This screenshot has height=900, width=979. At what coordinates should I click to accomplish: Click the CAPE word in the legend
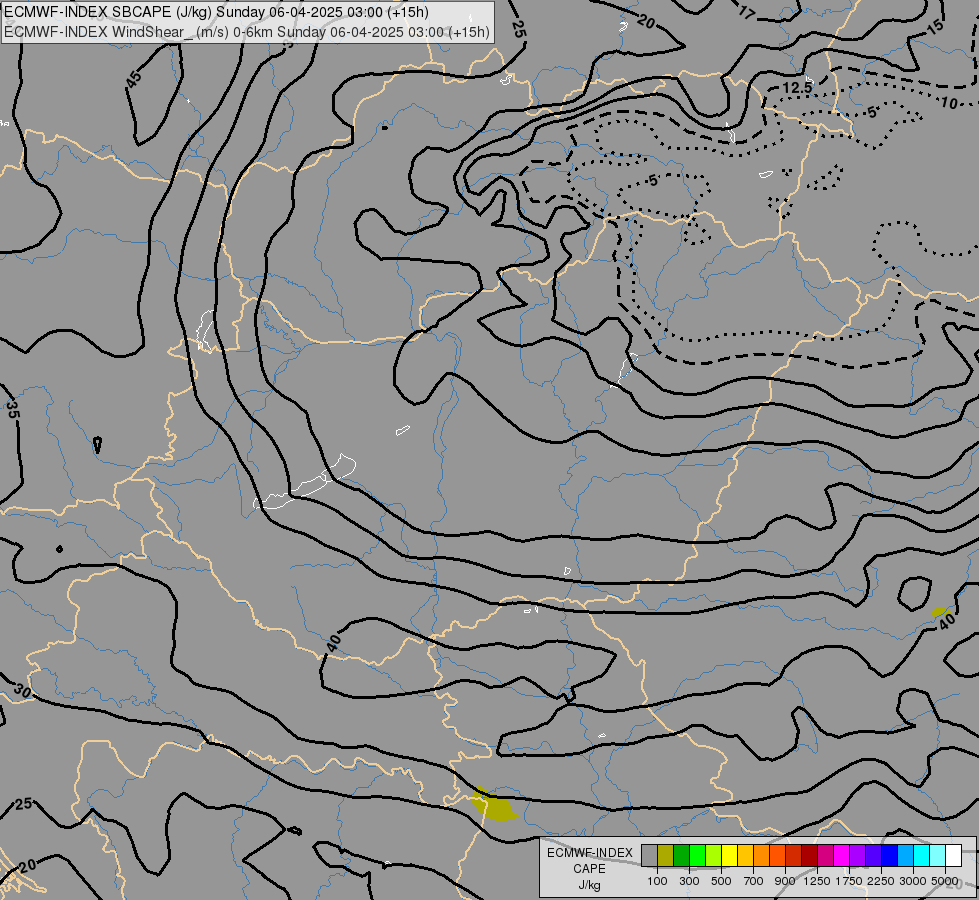point(589,869)
